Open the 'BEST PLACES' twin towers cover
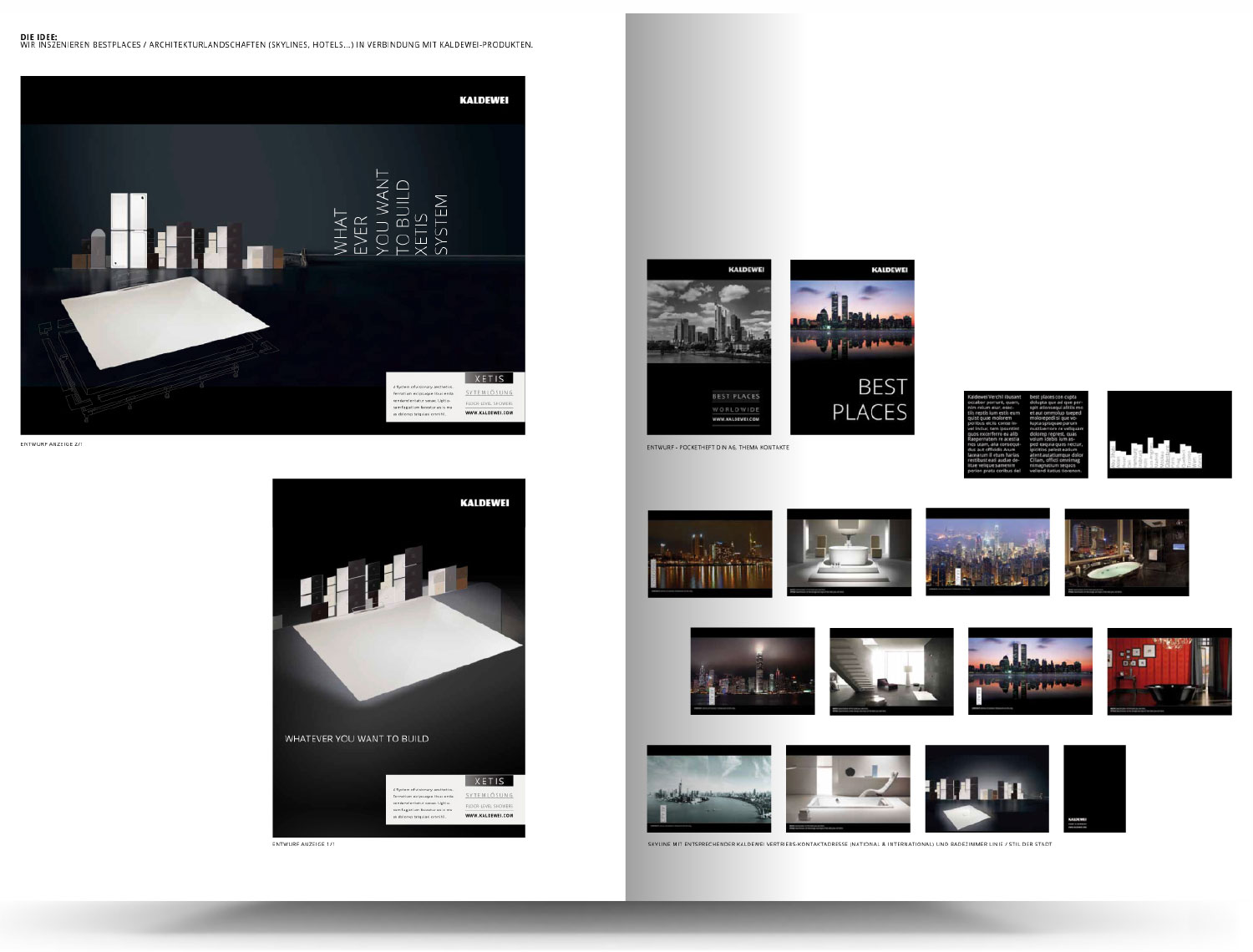This screenshot has height=952, width=1253. point(852,347)
